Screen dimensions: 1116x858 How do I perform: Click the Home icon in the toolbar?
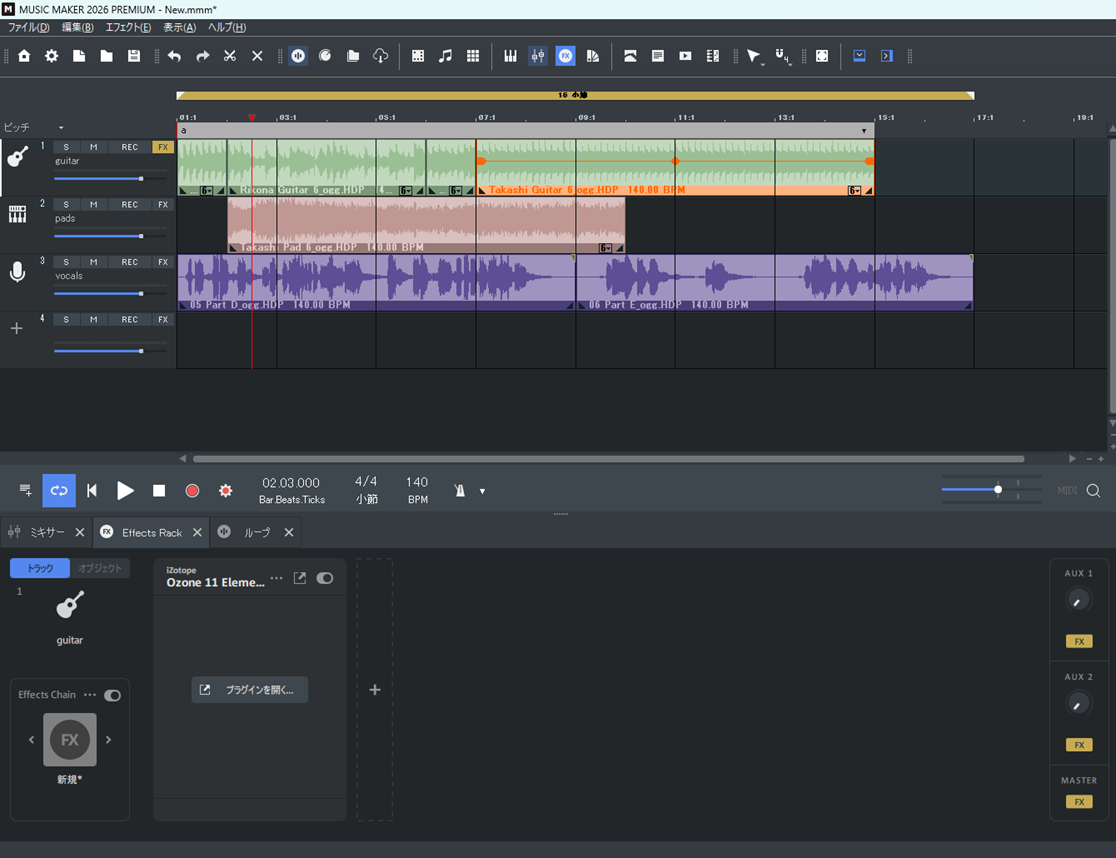pos(24,56)
